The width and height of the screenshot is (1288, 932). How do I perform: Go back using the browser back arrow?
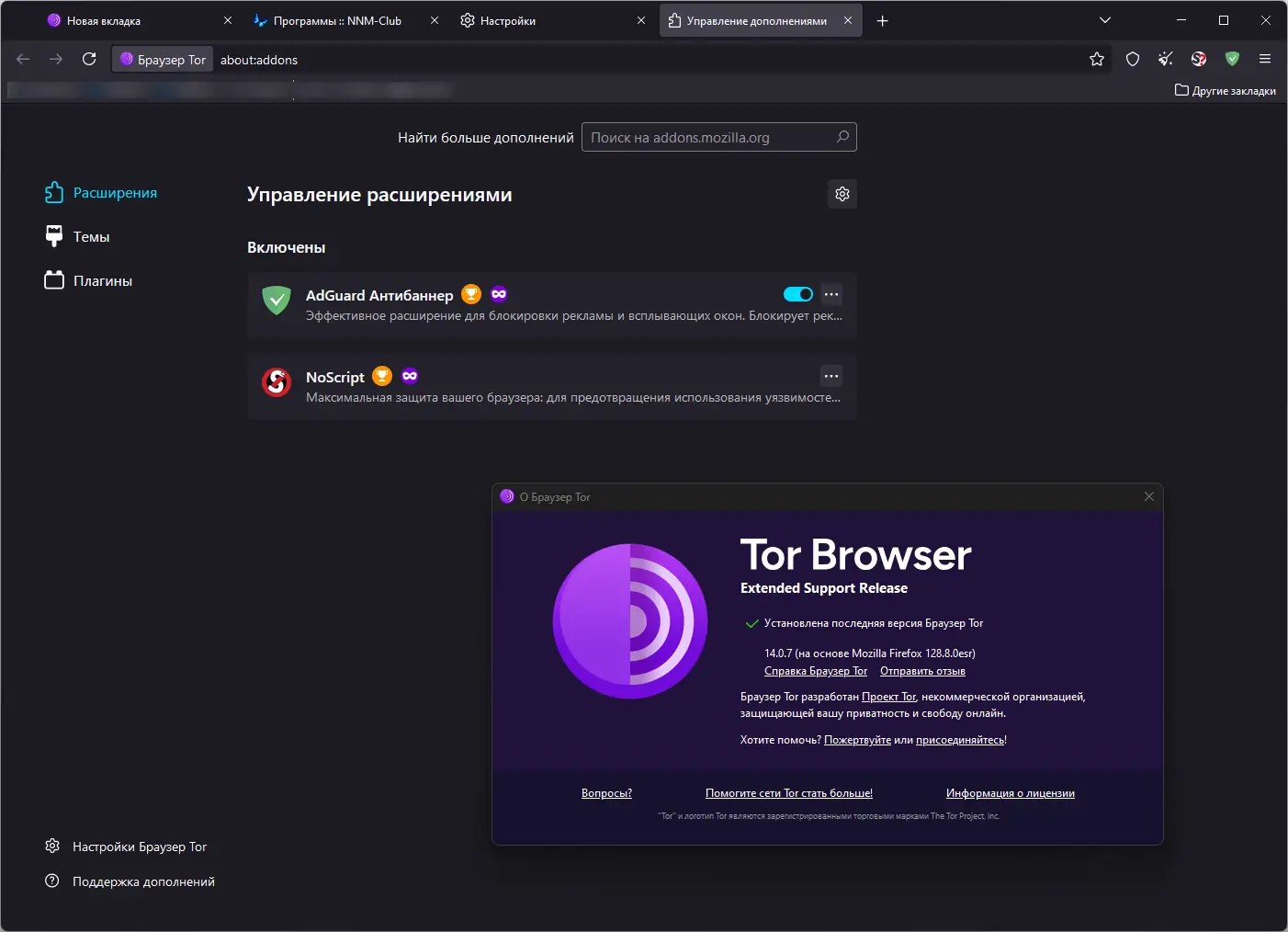tap(24, 59)
